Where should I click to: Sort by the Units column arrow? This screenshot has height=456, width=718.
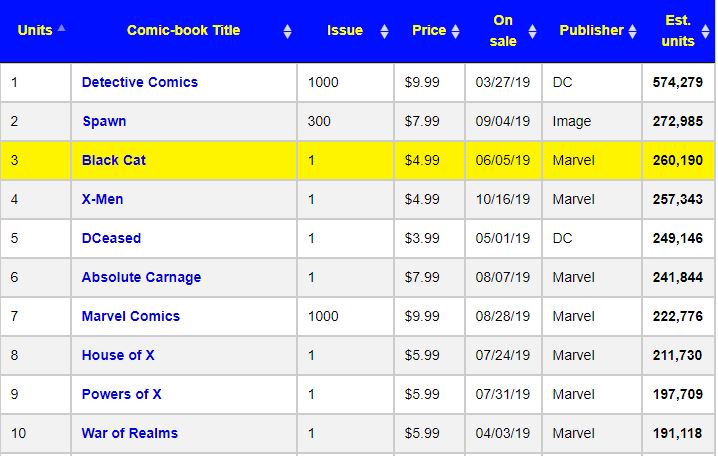coord(61,28)
